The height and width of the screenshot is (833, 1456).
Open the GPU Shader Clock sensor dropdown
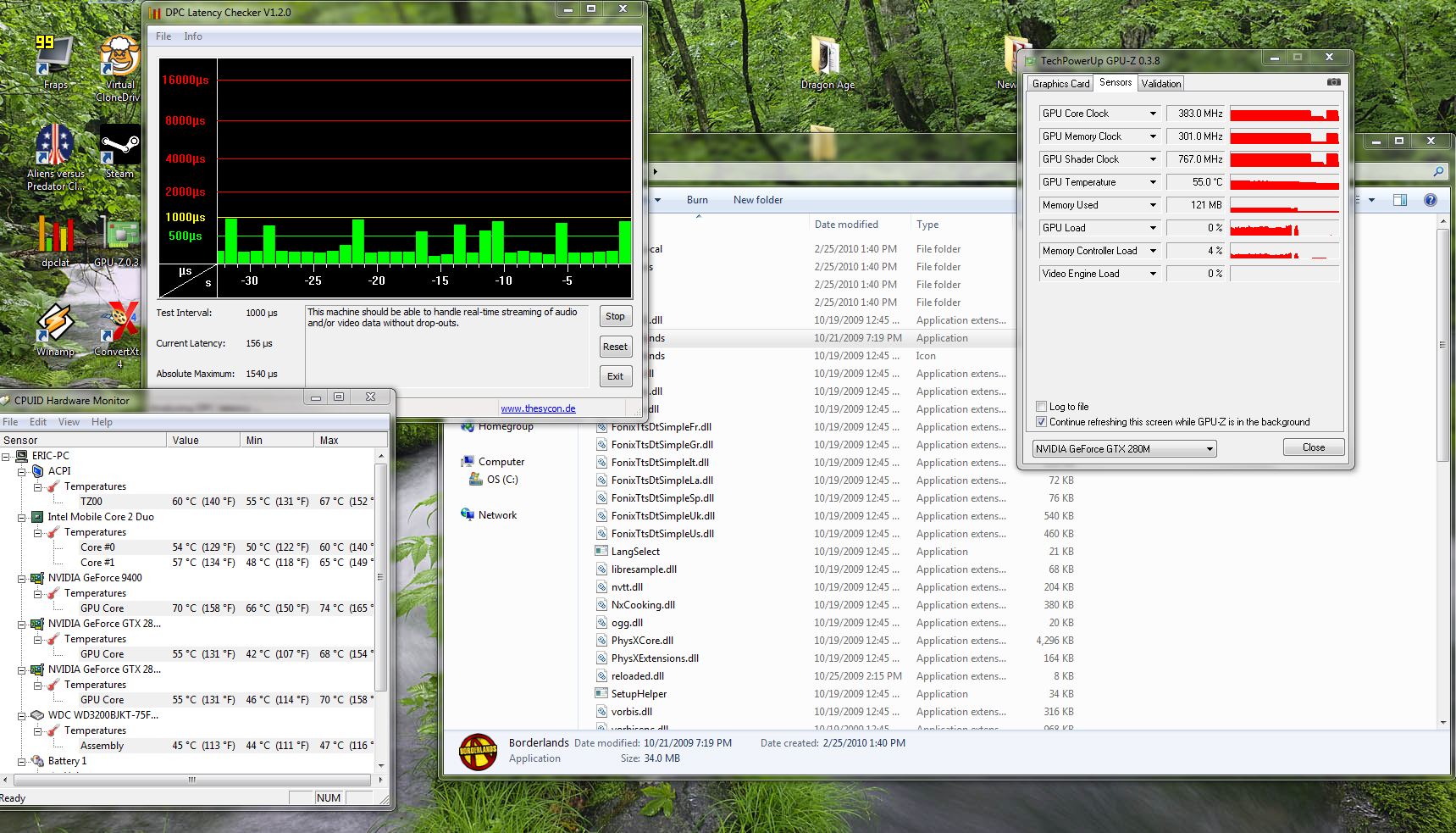[x=1153, y=159]
